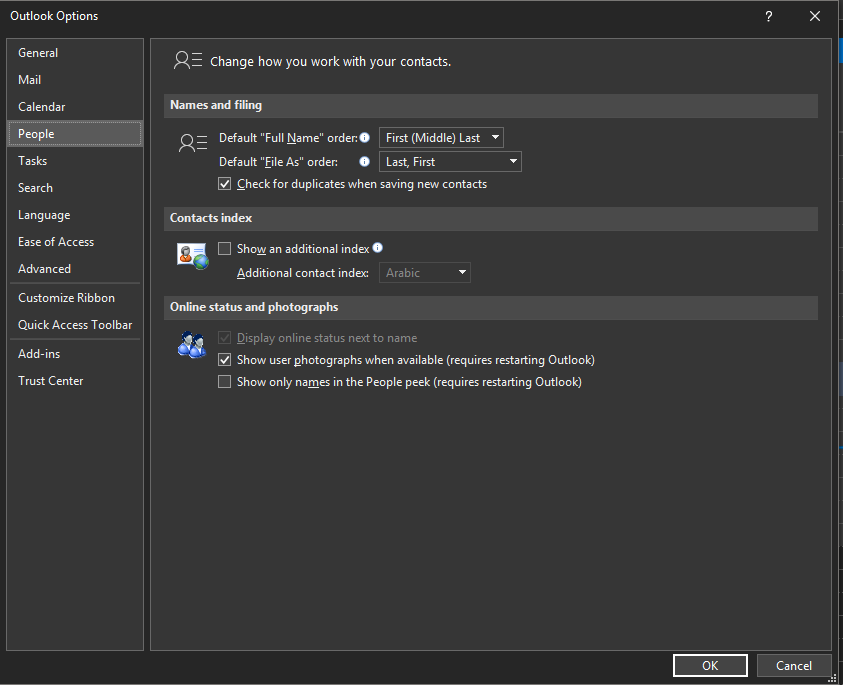Disable checking for duplicates when saving contacts
Image resolution: width=843 pixels, height=685 pixels.
225,184
